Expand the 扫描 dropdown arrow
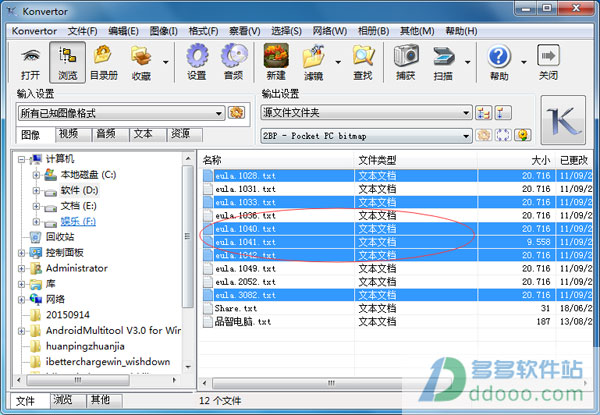This screenshot has width=600, height=415. coord(468,62)
